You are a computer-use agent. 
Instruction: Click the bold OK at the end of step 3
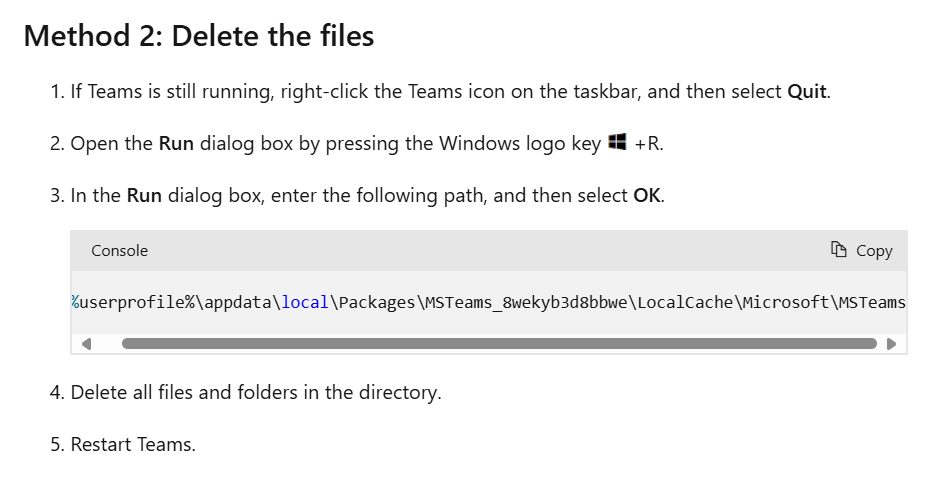pyautogui.click(x=646, y=195)
